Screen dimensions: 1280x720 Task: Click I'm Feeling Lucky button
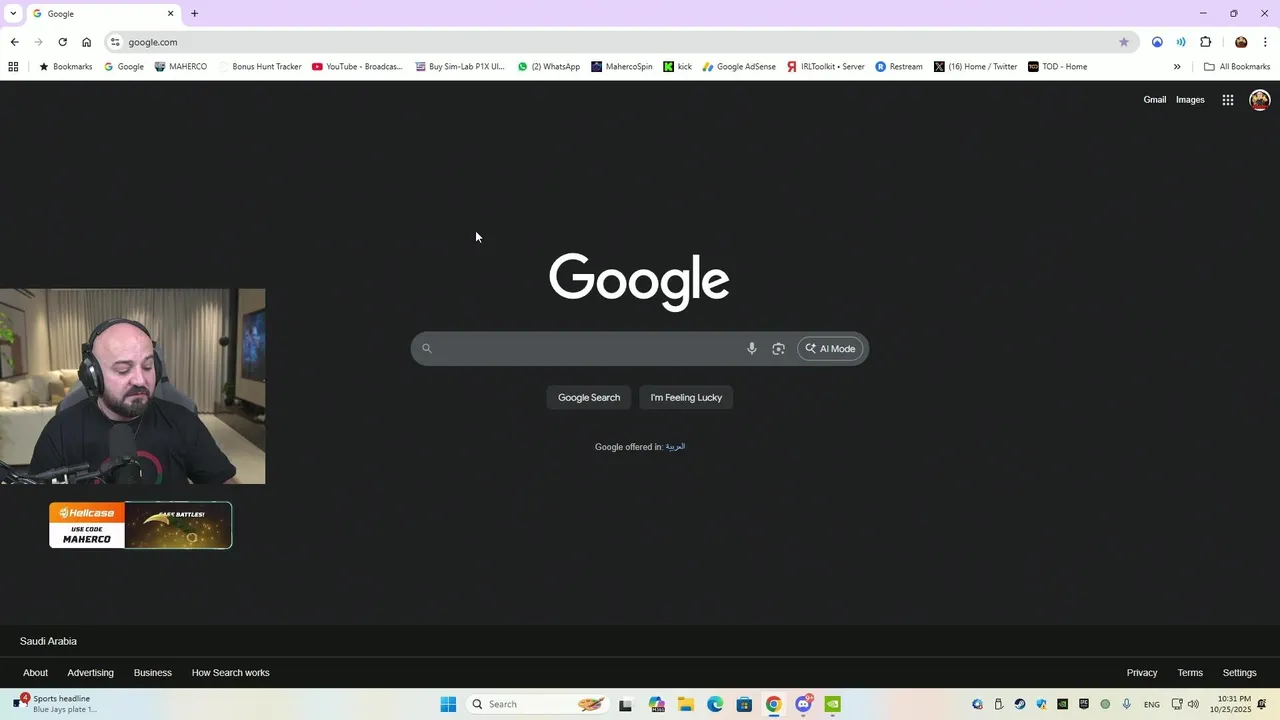(686, 398)
